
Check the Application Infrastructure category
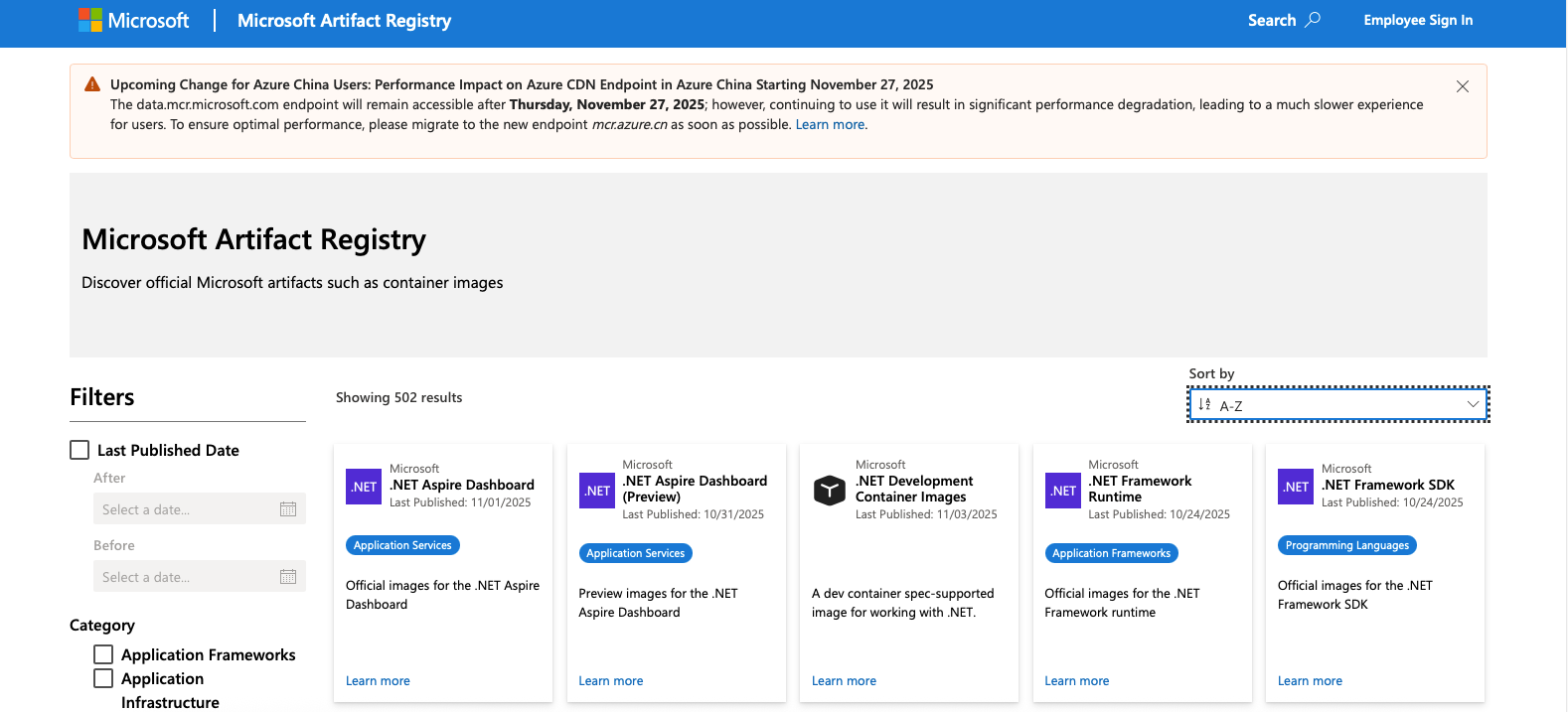[x=103, y=678]
